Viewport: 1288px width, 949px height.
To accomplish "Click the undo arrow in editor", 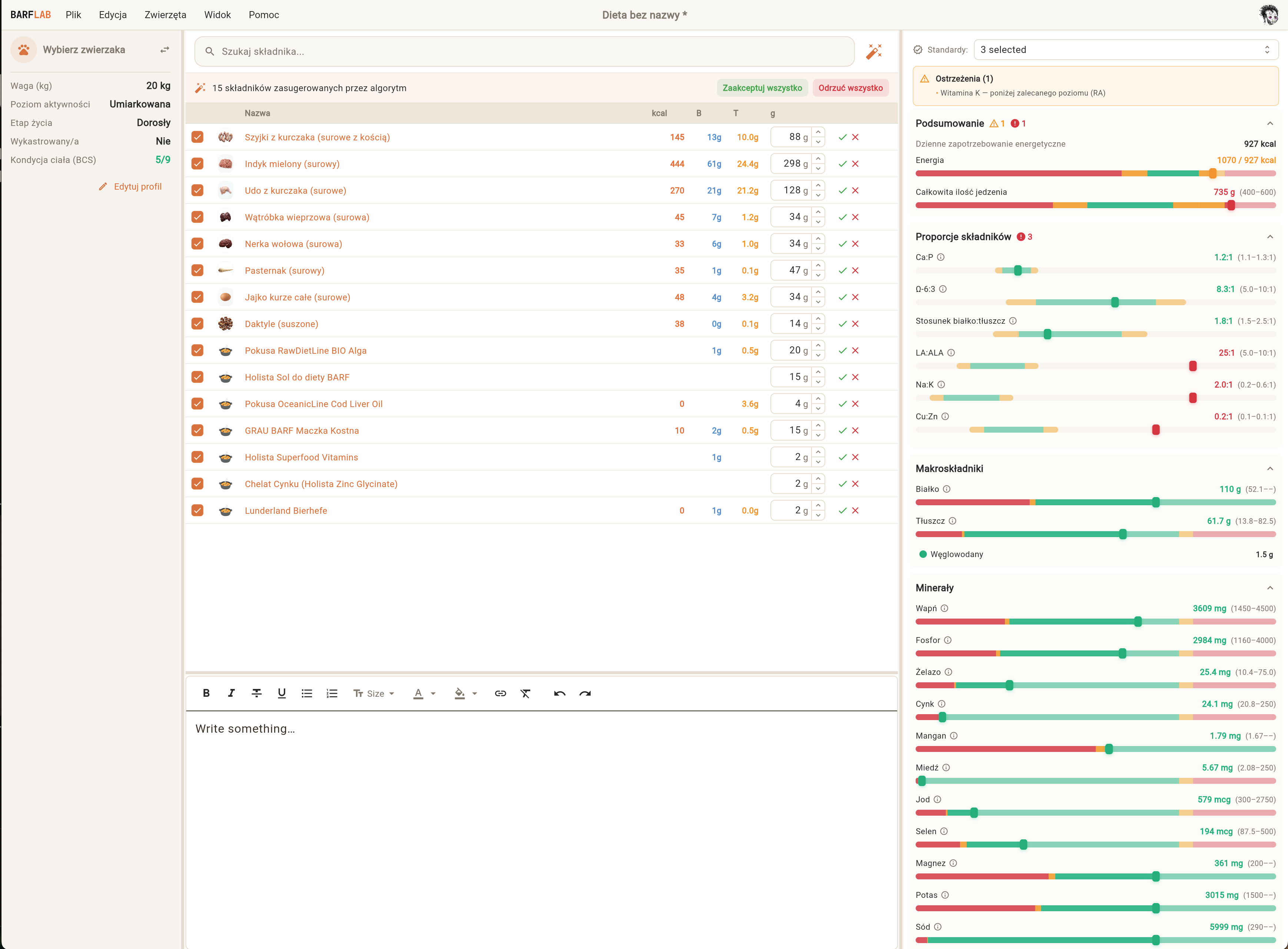I will click(x=560, y=693).
